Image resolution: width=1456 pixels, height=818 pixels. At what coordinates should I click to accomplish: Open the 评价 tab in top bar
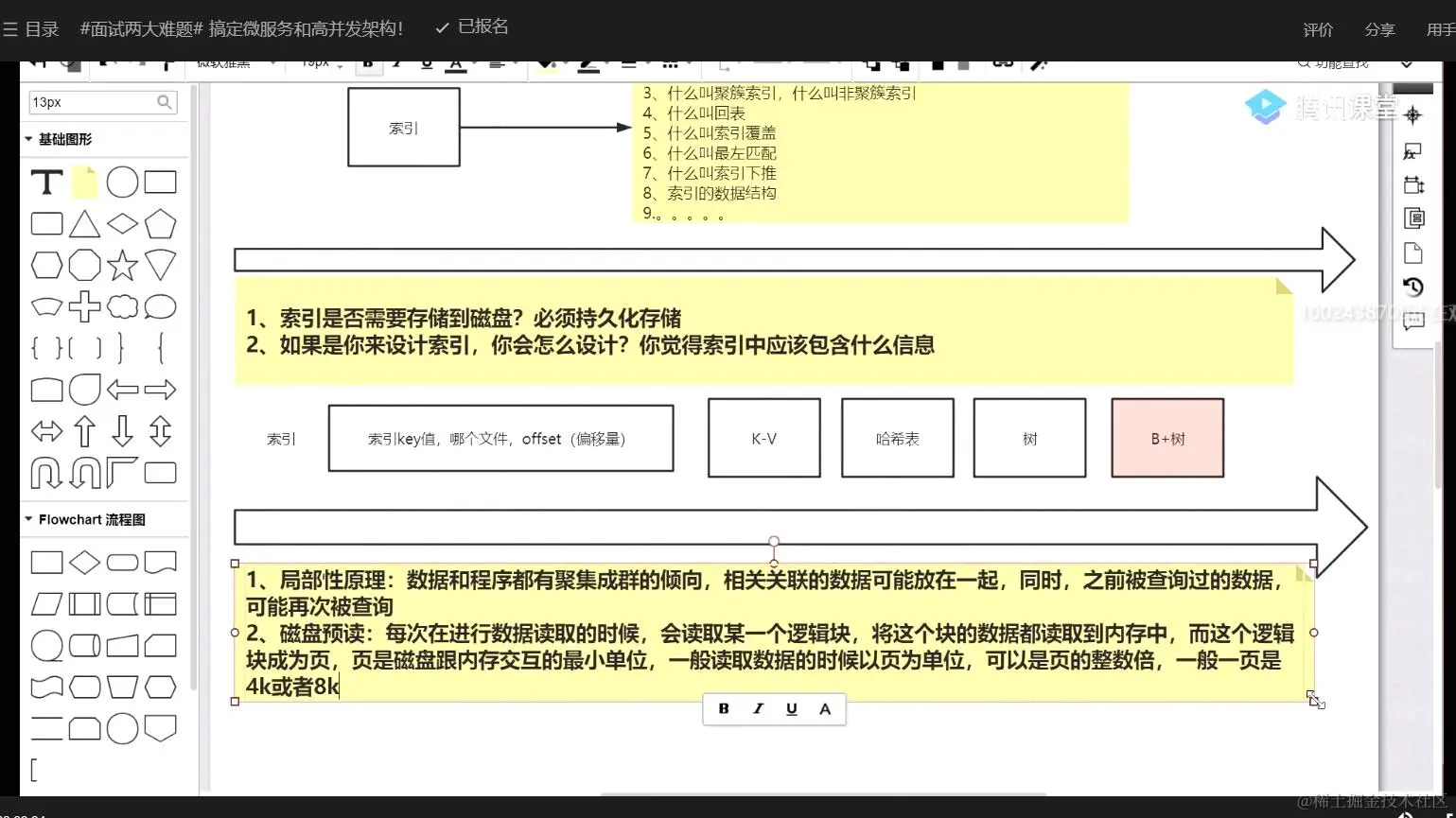click(x=1318, y=30)
